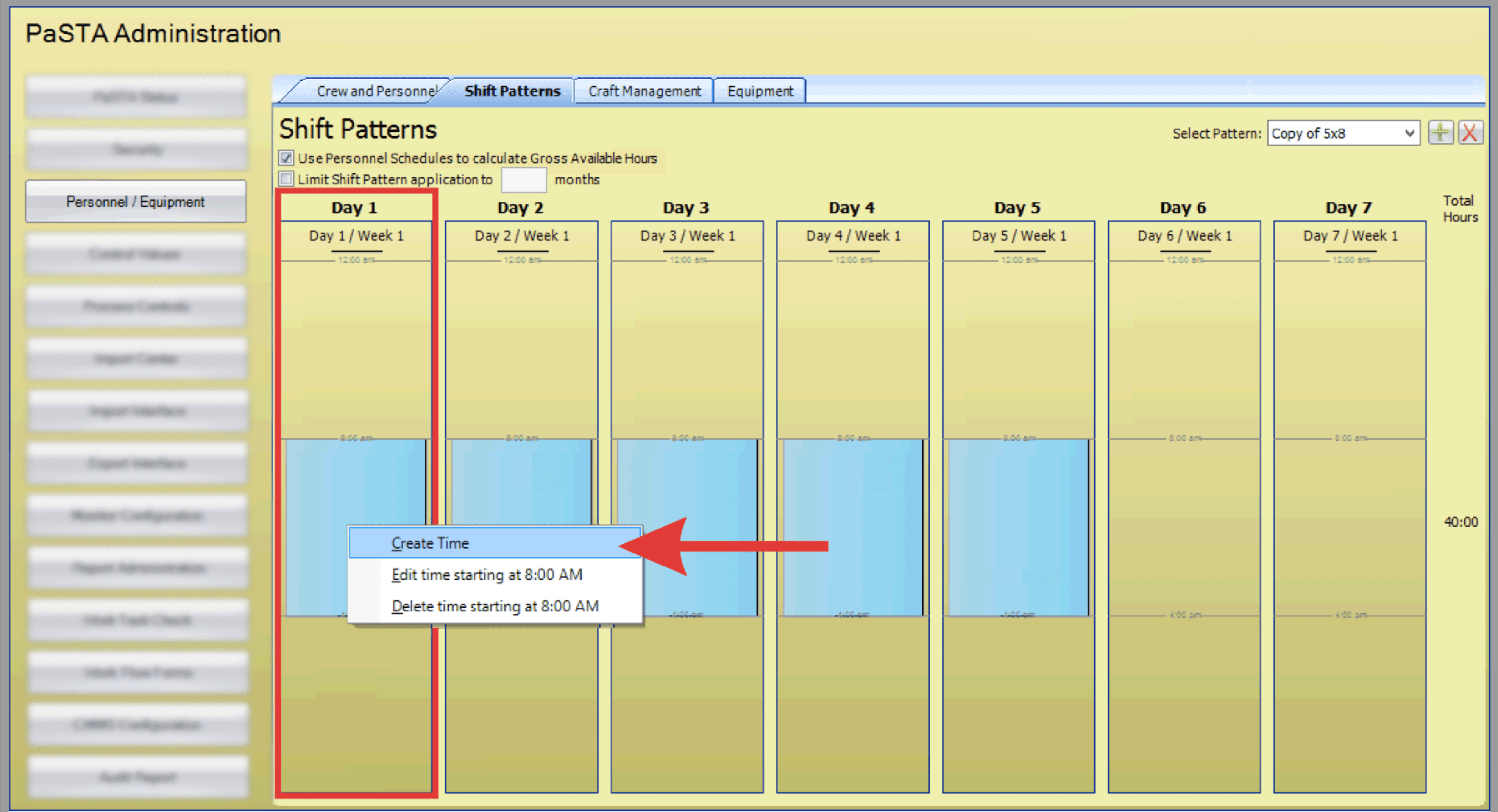
Task: Open the Craft Management tab
Action: click(x=644, y=91)
